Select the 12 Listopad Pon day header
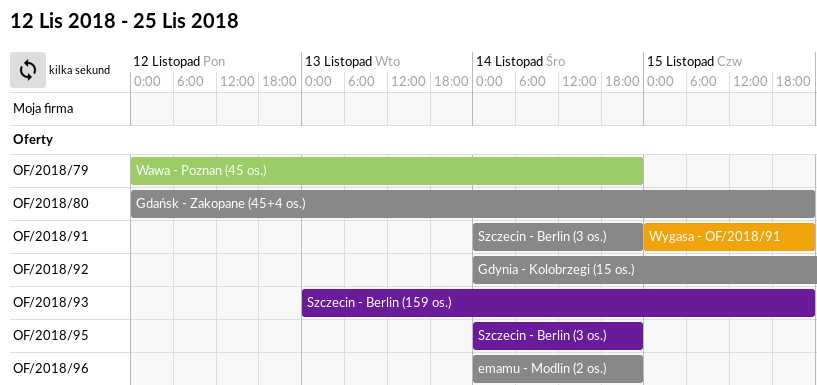 179,61
